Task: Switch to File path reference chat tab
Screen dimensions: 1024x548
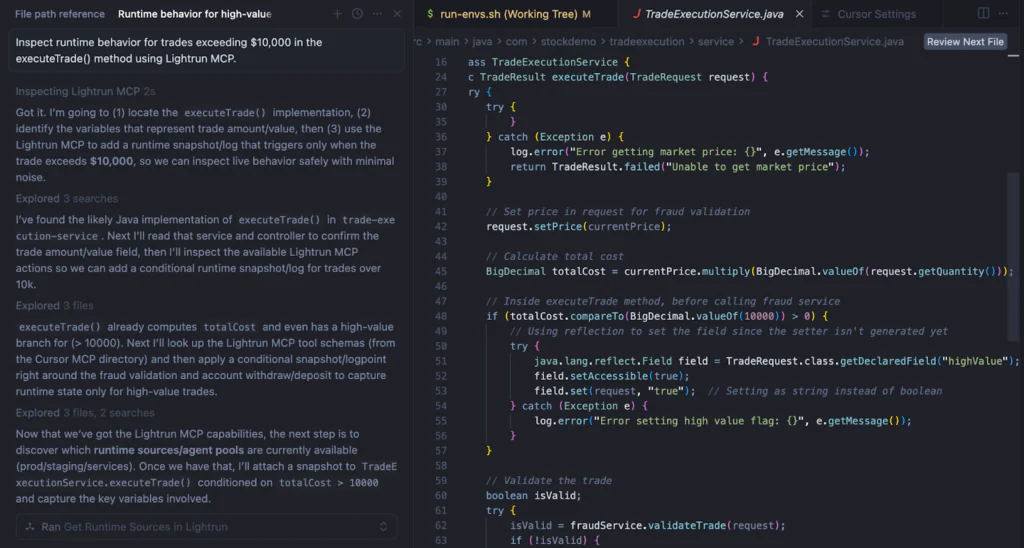Action: click(x=59, y=14)
